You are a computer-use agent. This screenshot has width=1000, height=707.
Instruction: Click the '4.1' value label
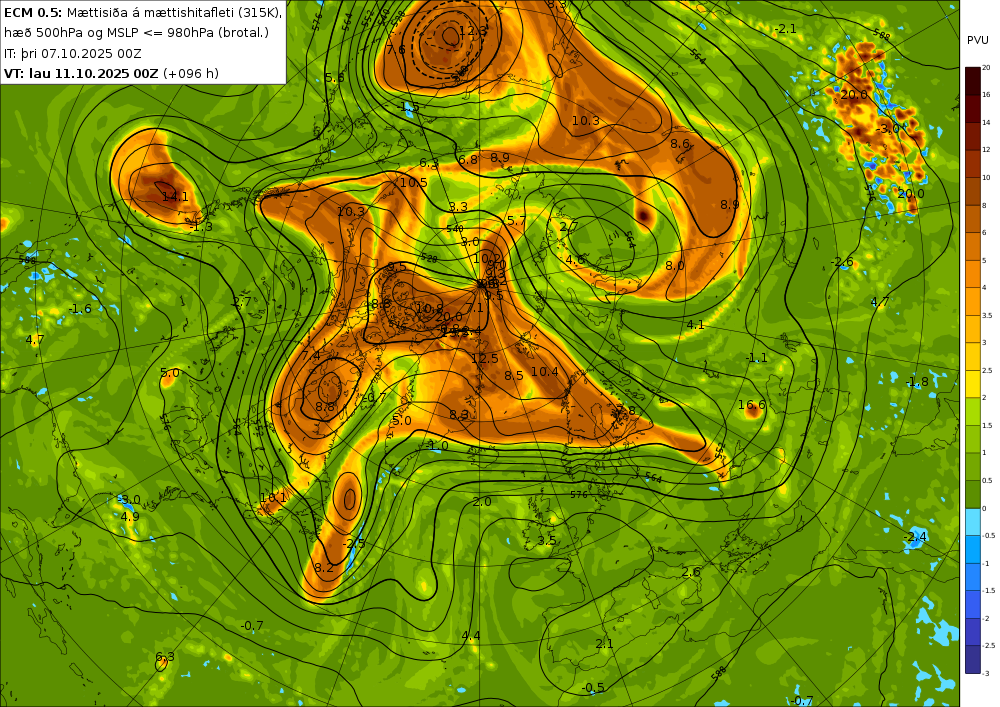[x=695, y=325]
